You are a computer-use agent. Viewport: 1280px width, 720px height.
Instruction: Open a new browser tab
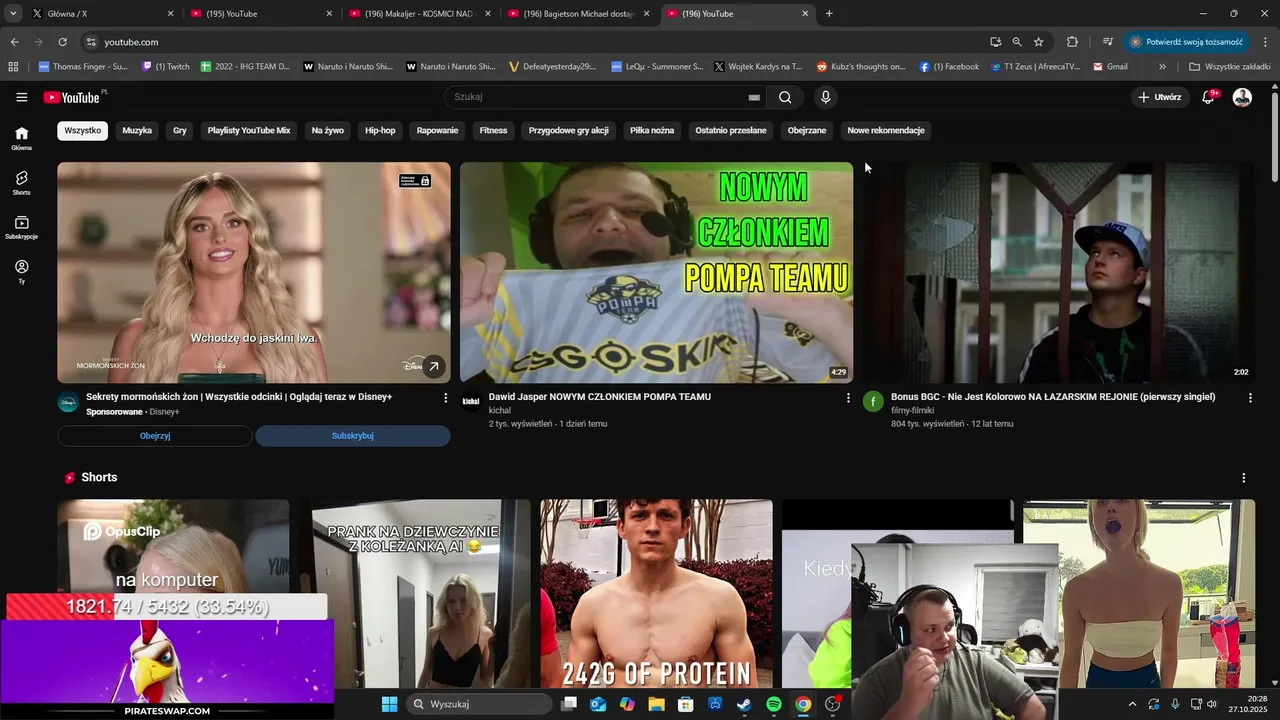[829, 14]
